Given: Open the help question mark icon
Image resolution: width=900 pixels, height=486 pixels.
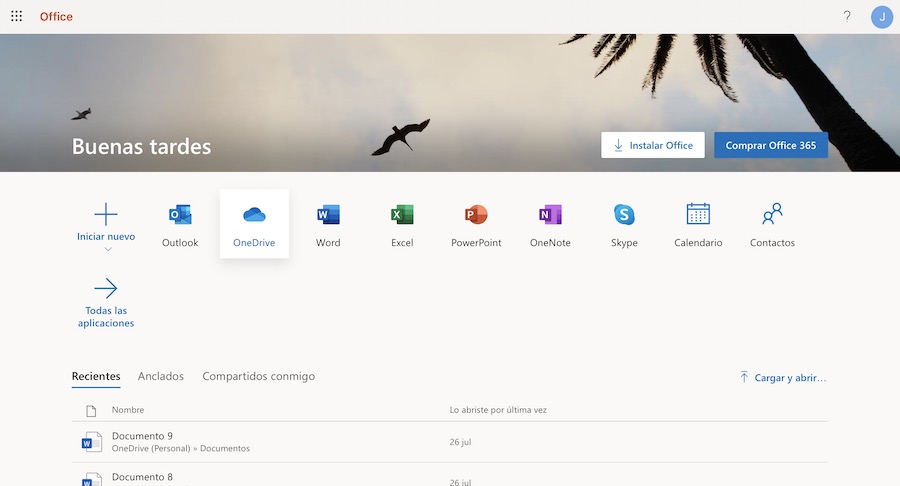Looking at the screenshot, I should coord(847,17).
